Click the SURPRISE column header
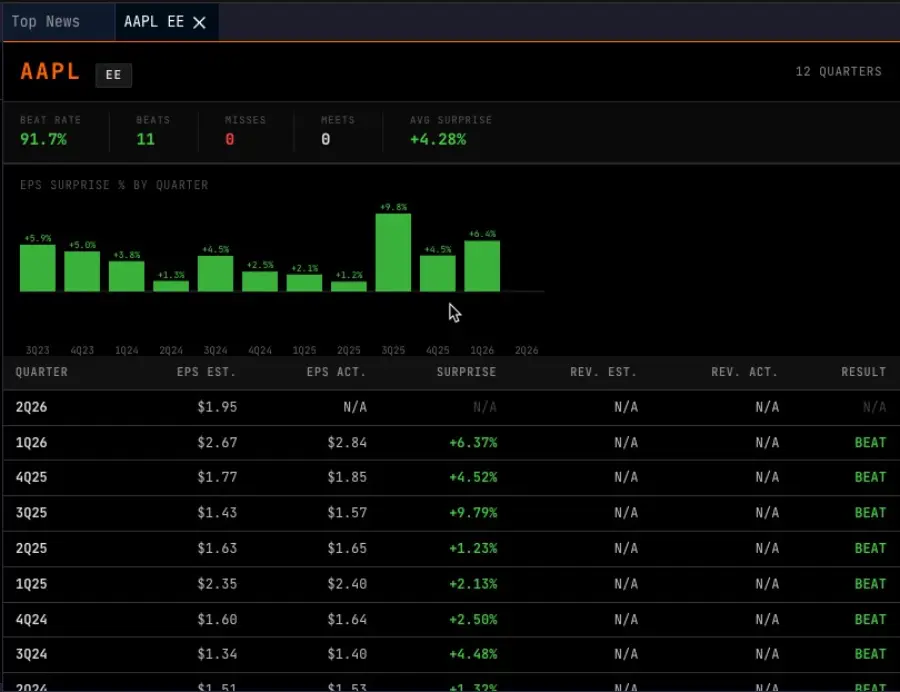The width and height of the screenshot is (900, 692). click(x=465, y=371)
